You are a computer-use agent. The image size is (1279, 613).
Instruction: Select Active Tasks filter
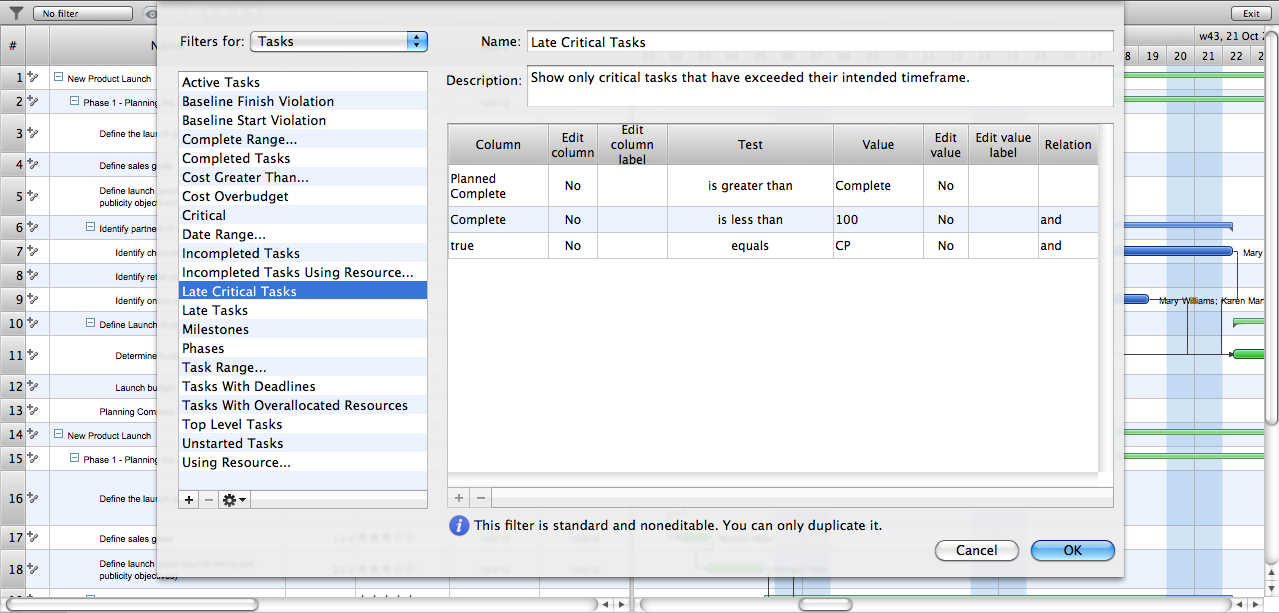point(303,82)
